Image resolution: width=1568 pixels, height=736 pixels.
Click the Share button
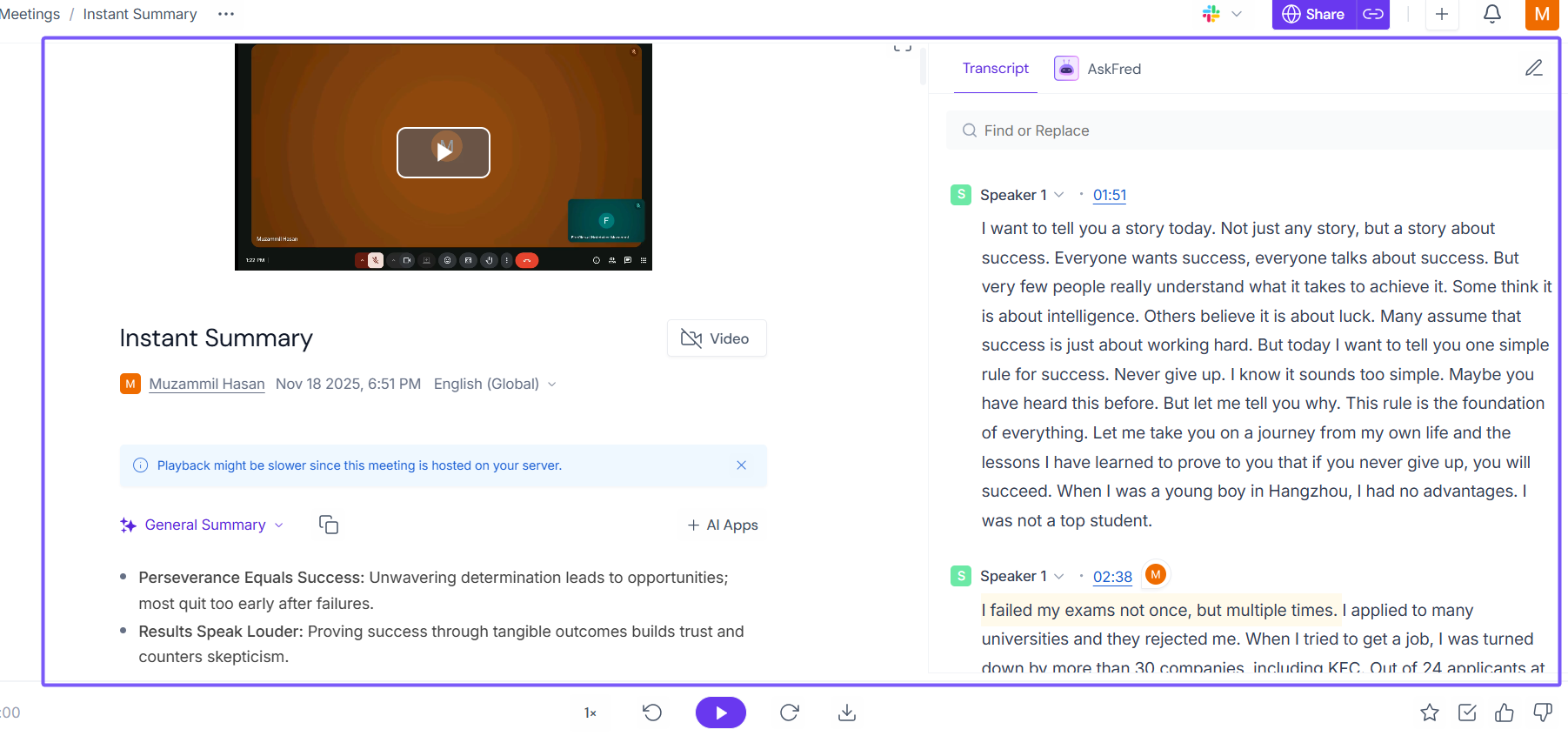[x=1313, y=15]
